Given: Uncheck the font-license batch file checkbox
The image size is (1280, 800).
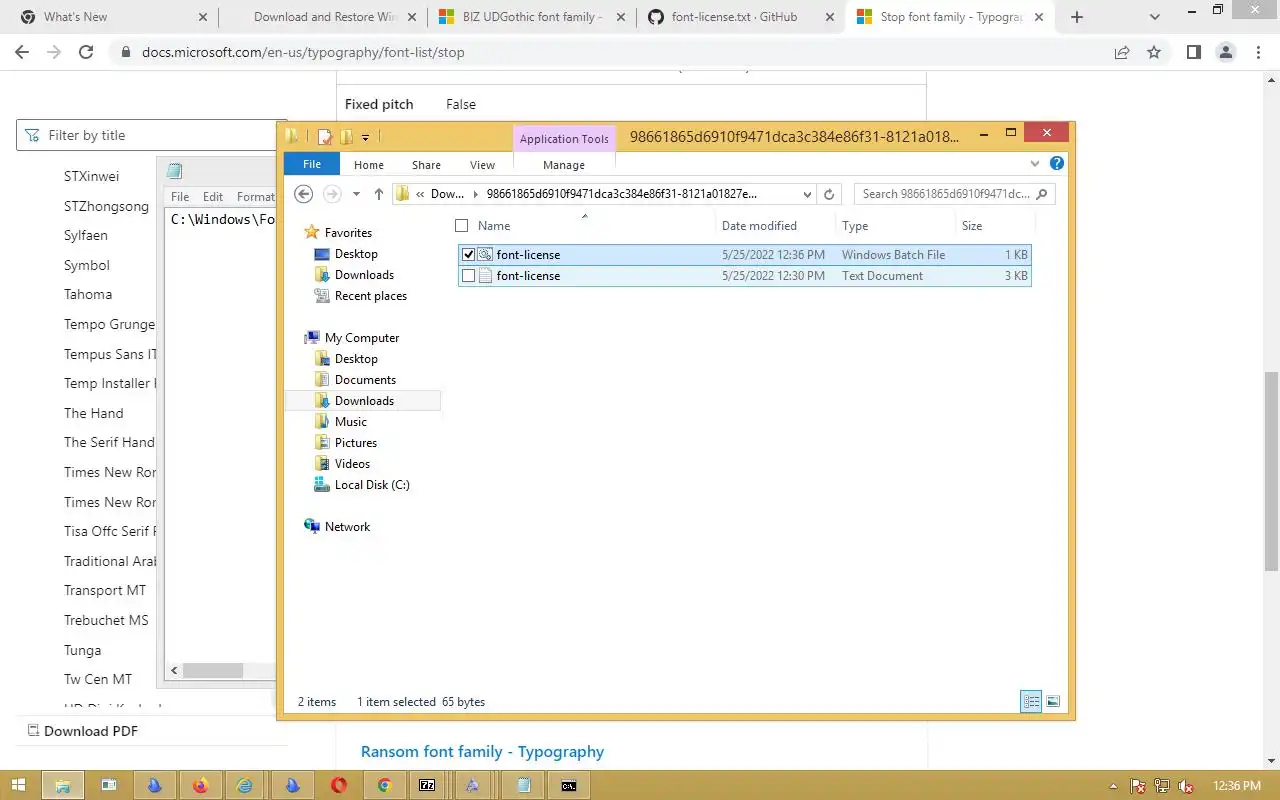Looking at the screenshot, I should point(468,255).
